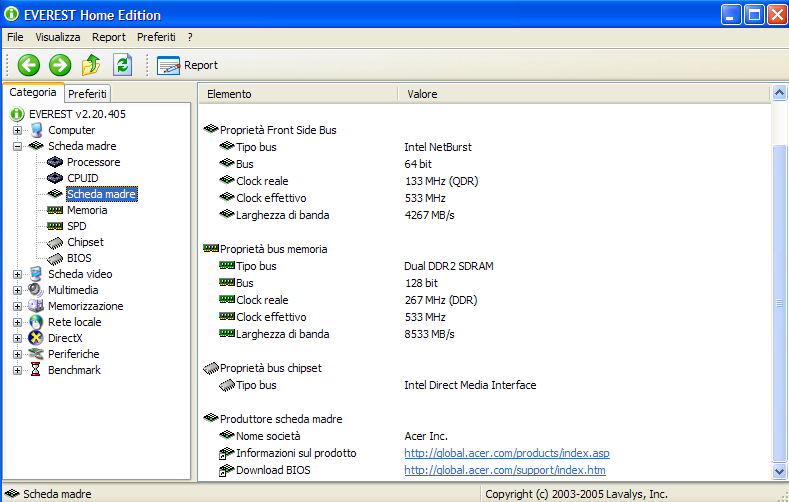The width and height of the screenshot is (789, 502).
Task: Click the vertical scrollbar thumb
Action: click(779, 303)
